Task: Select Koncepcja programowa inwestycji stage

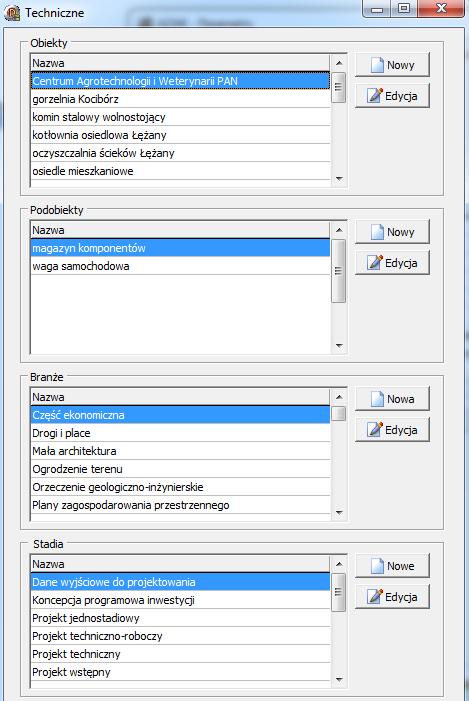Action: [180, 600]
